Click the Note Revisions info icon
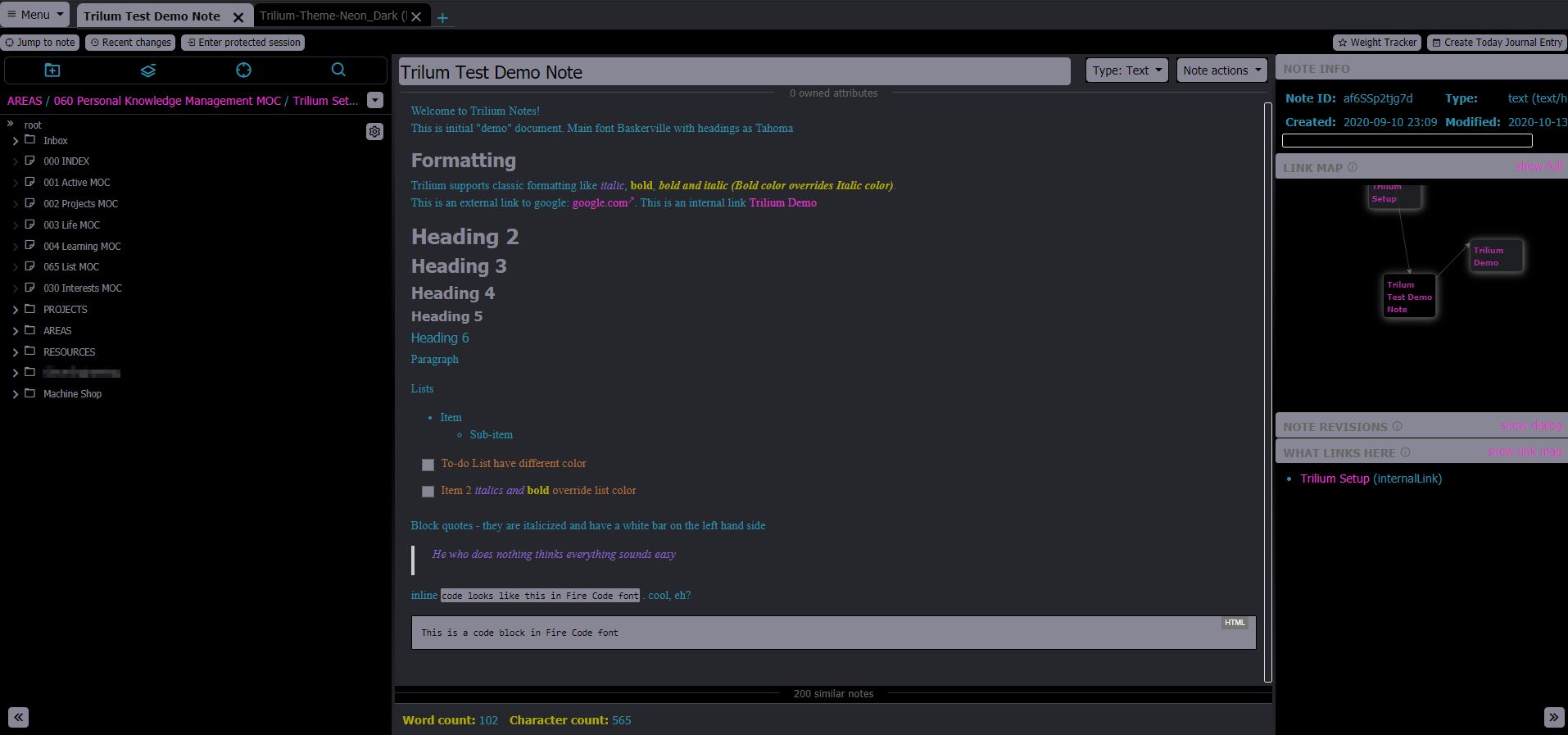This screenshot has width=1568, height=735. (x=1398, y=426)
